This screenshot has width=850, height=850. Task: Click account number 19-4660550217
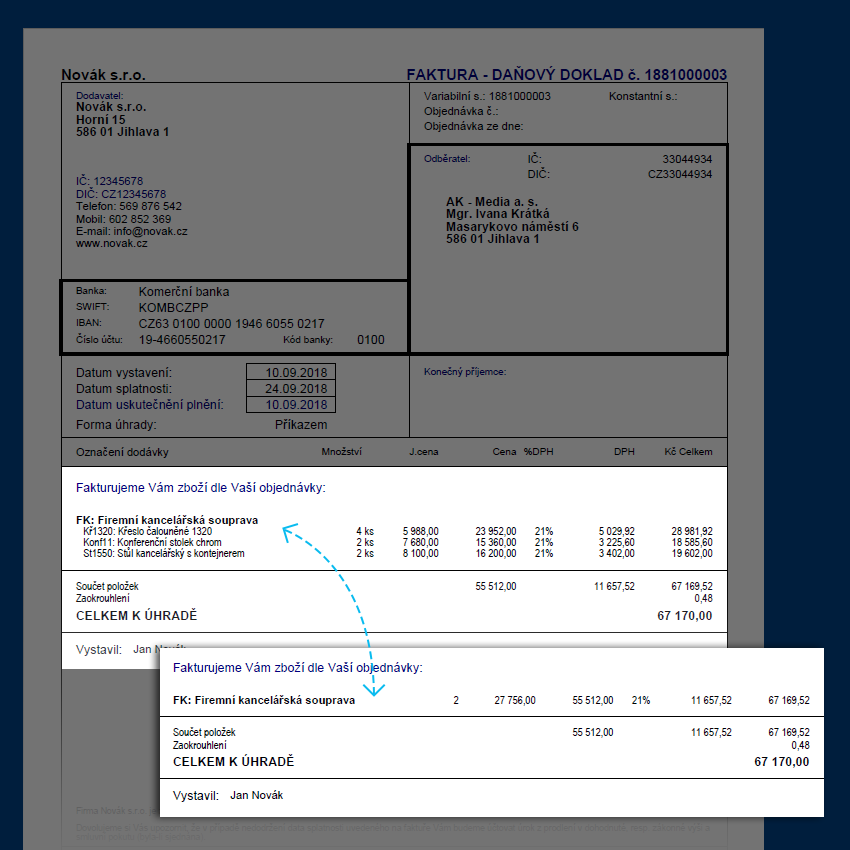[182, 340]
